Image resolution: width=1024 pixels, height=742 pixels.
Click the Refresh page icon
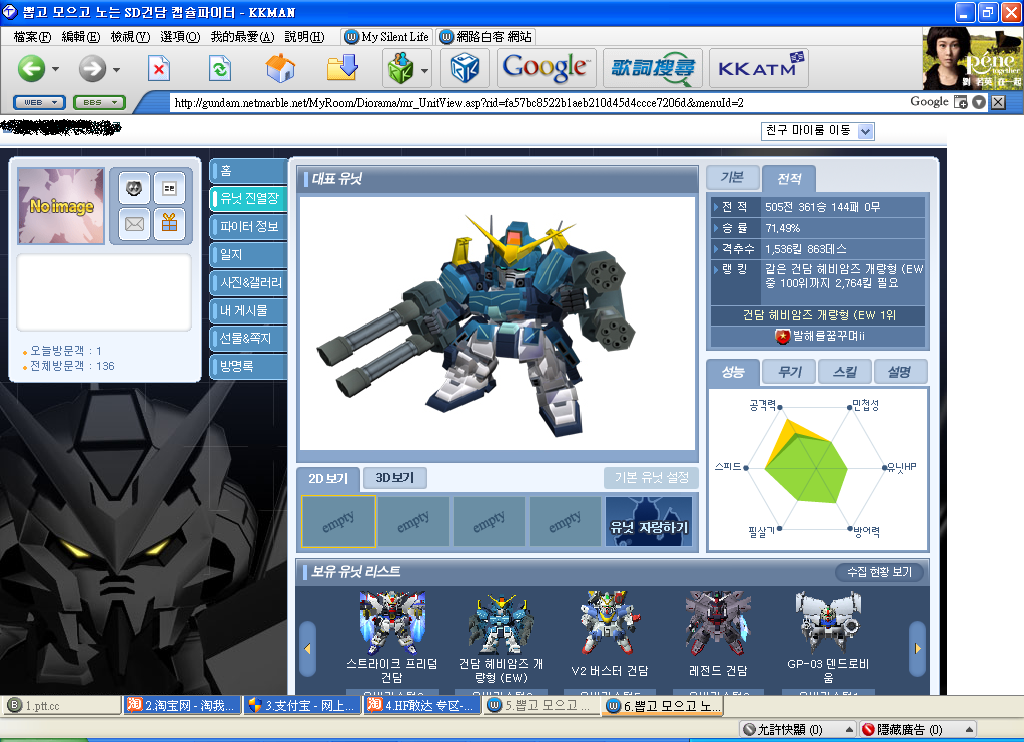220,69
